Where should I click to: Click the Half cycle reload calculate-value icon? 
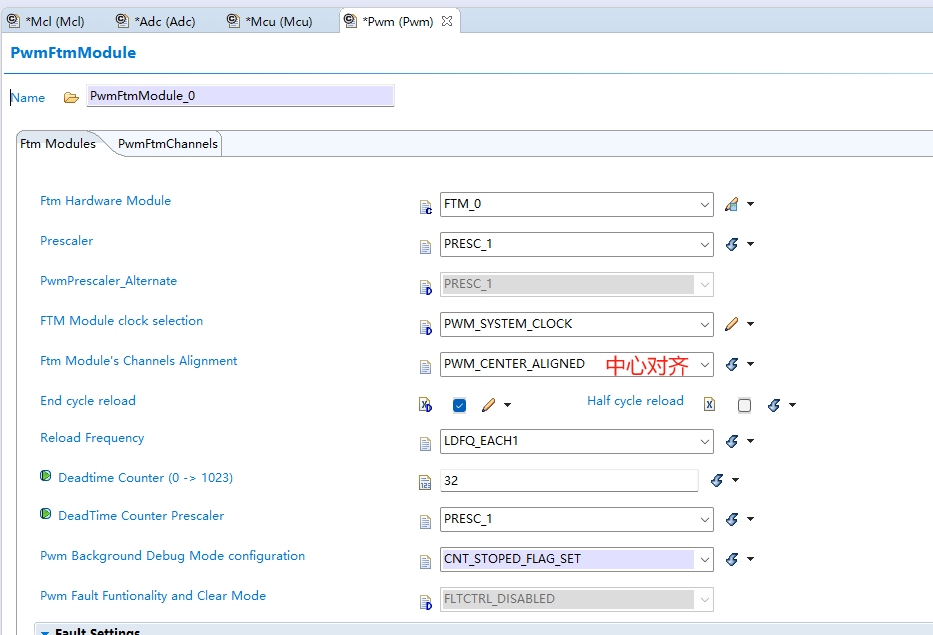click(774, 405)
